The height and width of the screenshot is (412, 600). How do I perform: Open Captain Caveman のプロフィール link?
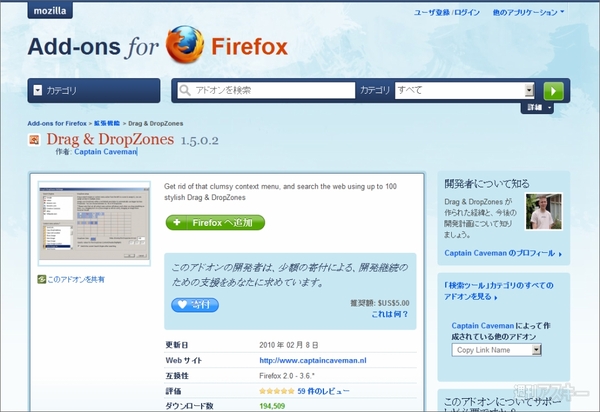click(x=503, y=253)
